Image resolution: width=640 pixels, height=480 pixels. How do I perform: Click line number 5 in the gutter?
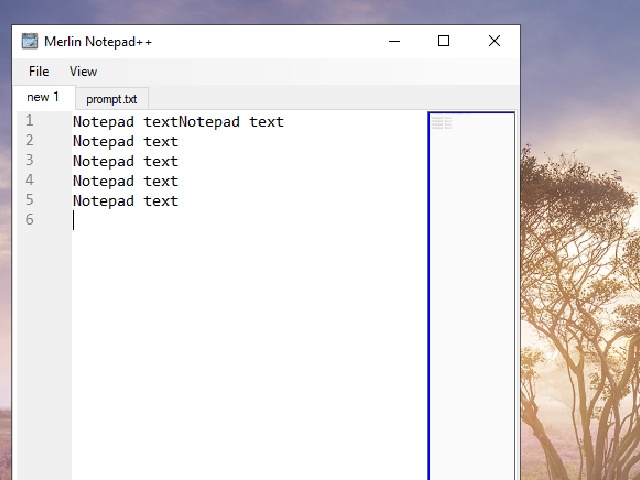click(29, 200)
